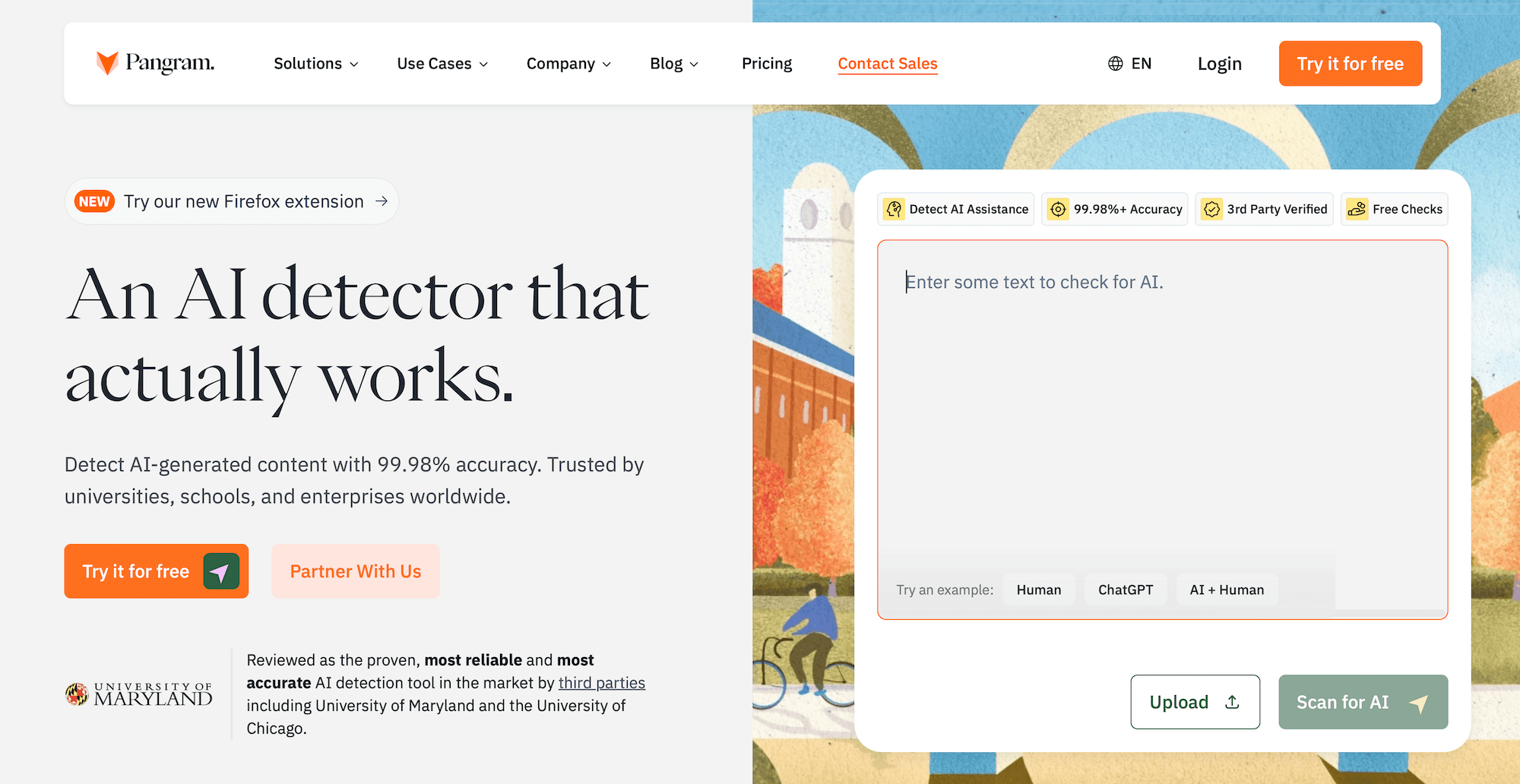Screen dimensions: 1520x784
Task: Click the Detect AI Assistance tag
Action: coord(956,209)
